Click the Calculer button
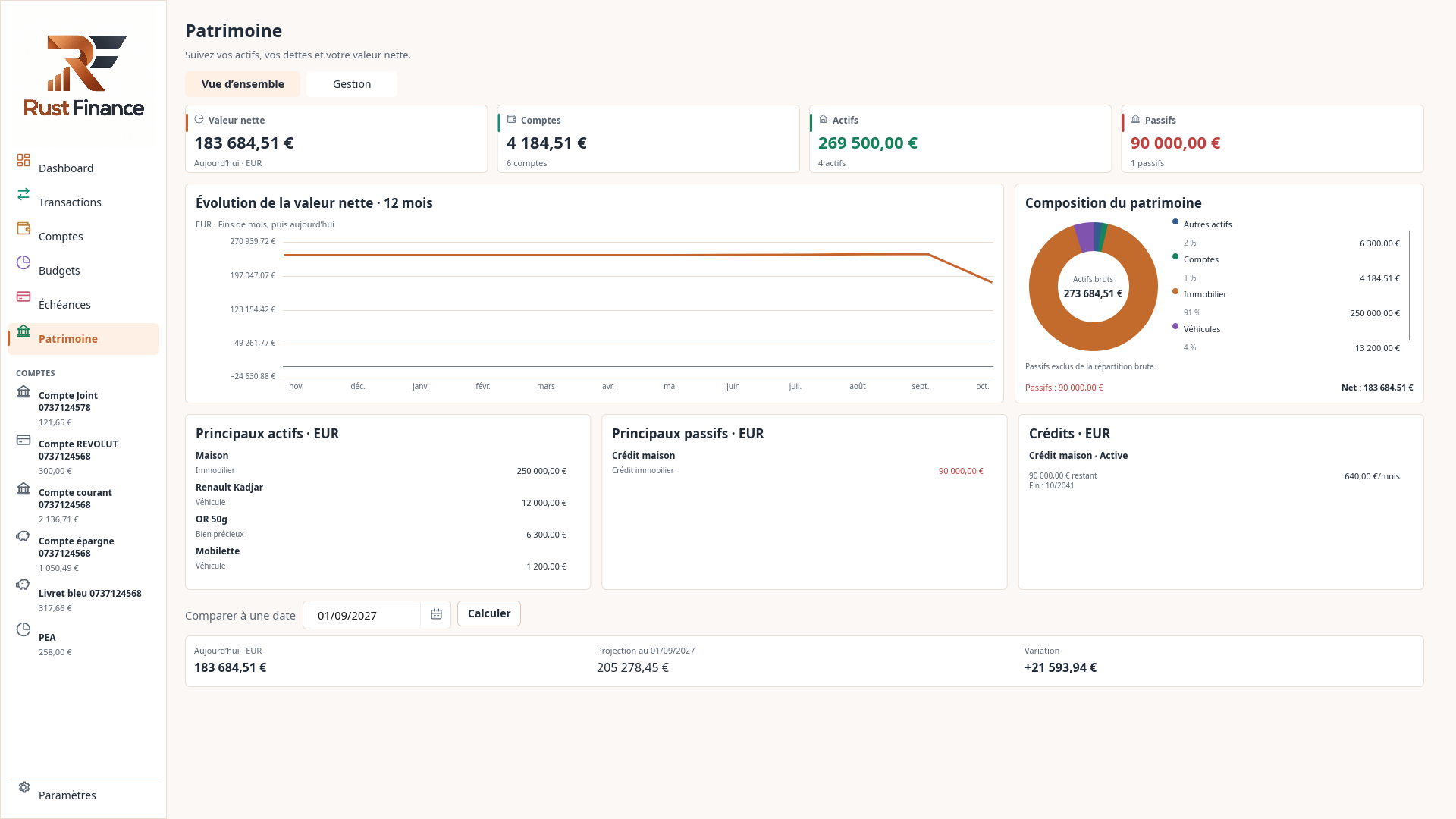Screen dimensions: 1456x819 click(x=489, y=613)
